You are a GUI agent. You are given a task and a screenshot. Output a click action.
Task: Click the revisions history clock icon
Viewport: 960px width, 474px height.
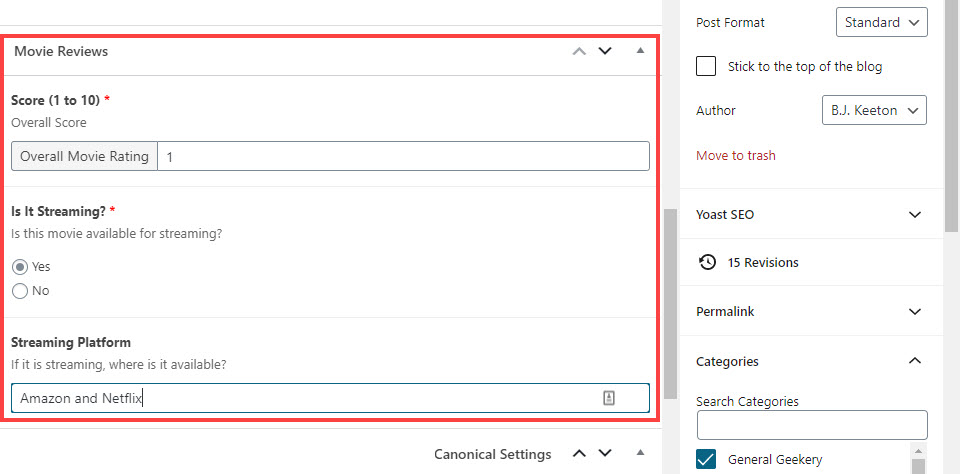707,263
